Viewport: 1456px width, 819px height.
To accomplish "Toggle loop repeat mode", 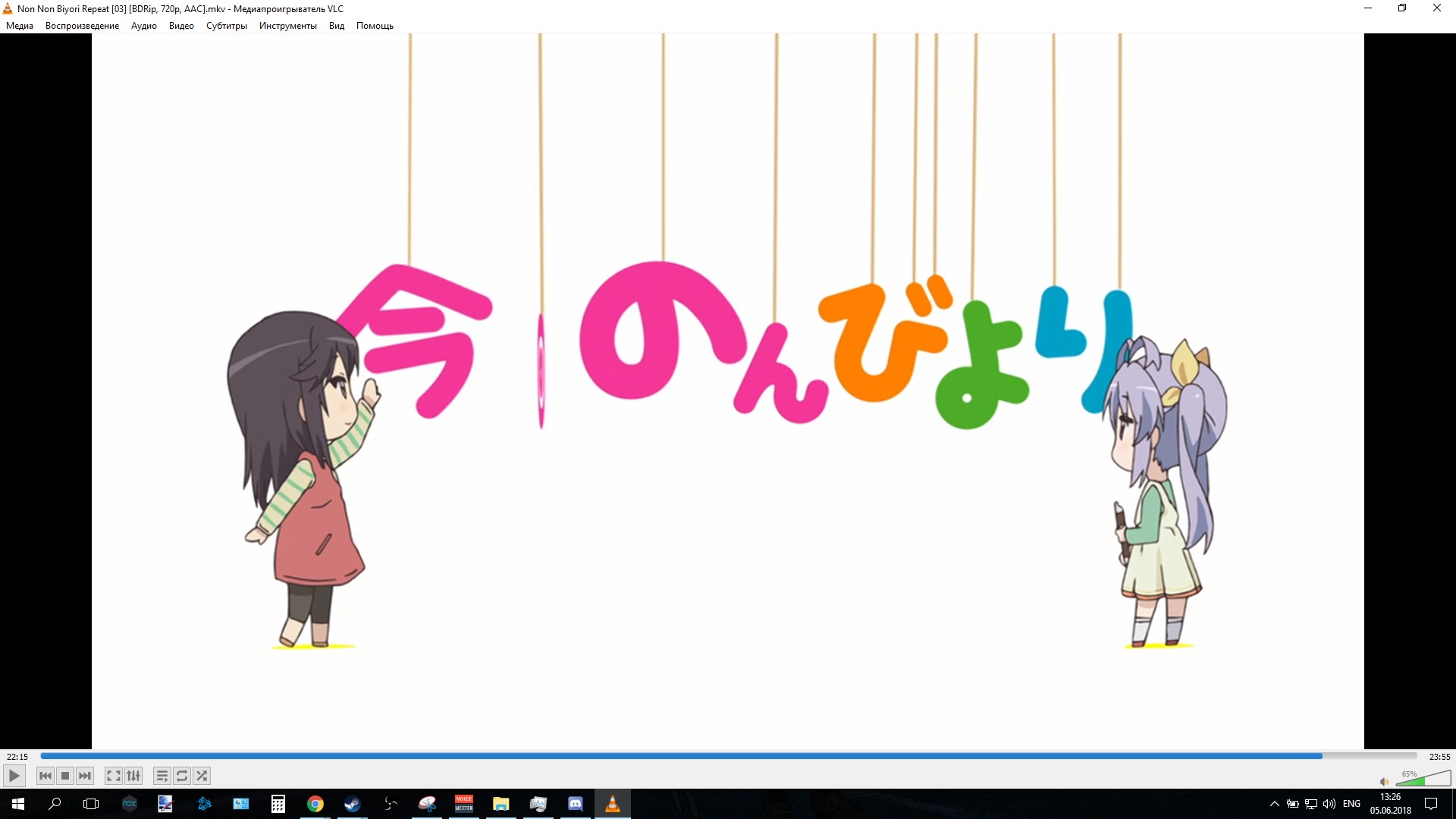I will point(182,776).
